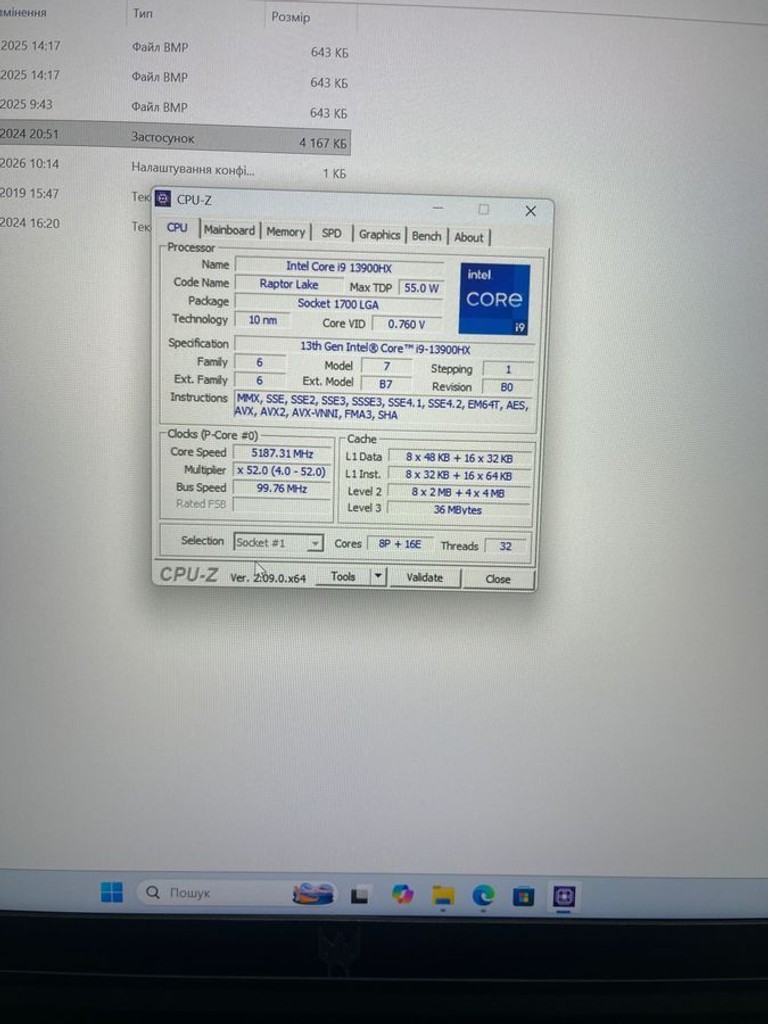The image size is (768, 1024).
Task: Open Microsoft Edge from the taskbar
Action: click(484, 896)
